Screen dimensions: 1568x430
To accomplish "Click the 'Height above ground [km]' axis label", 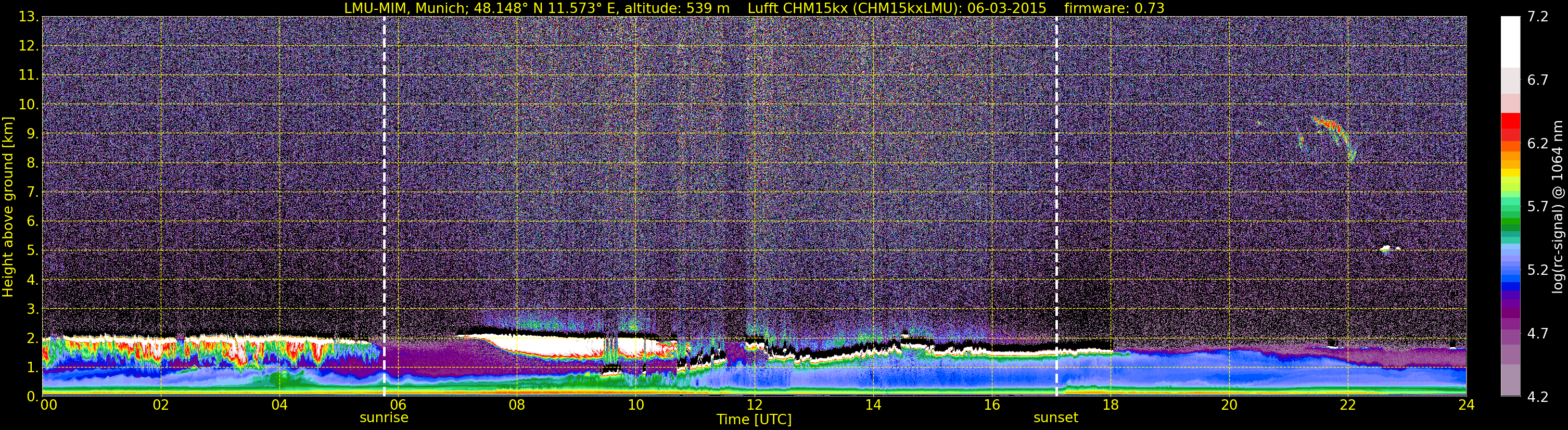I will coord(8,207).
